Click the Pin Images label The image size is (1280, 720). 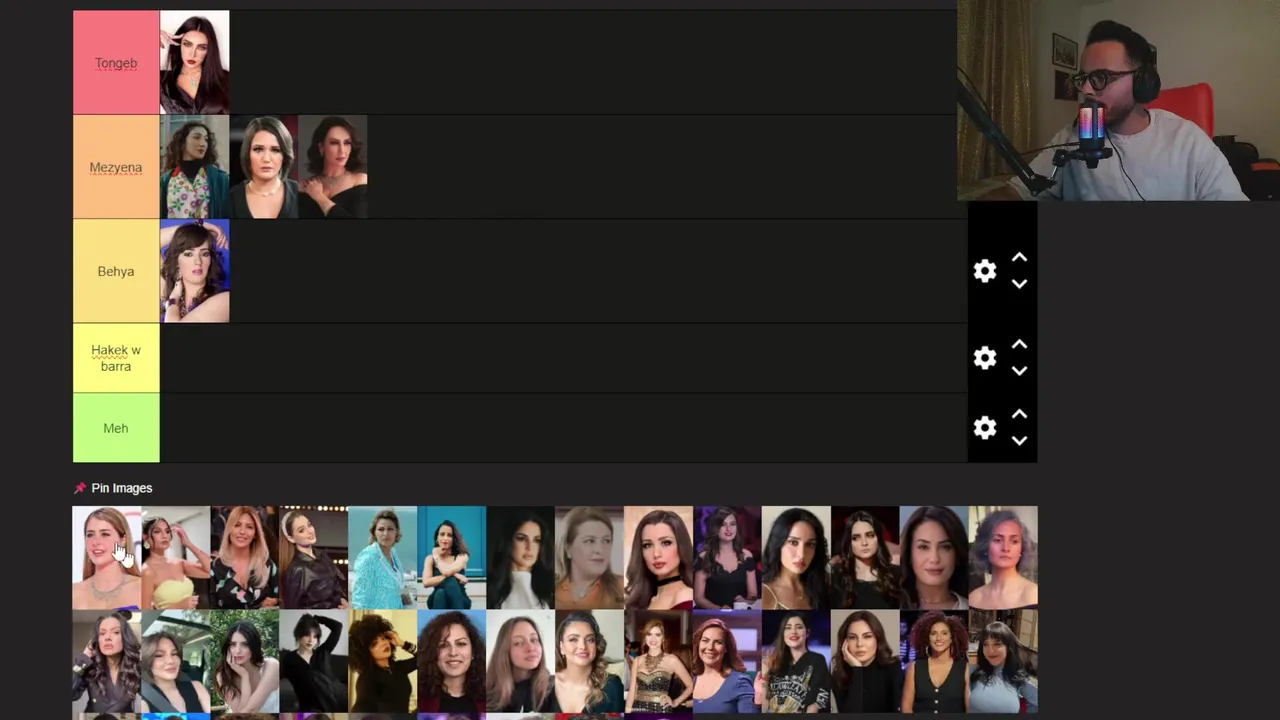(x=122, y=488)
